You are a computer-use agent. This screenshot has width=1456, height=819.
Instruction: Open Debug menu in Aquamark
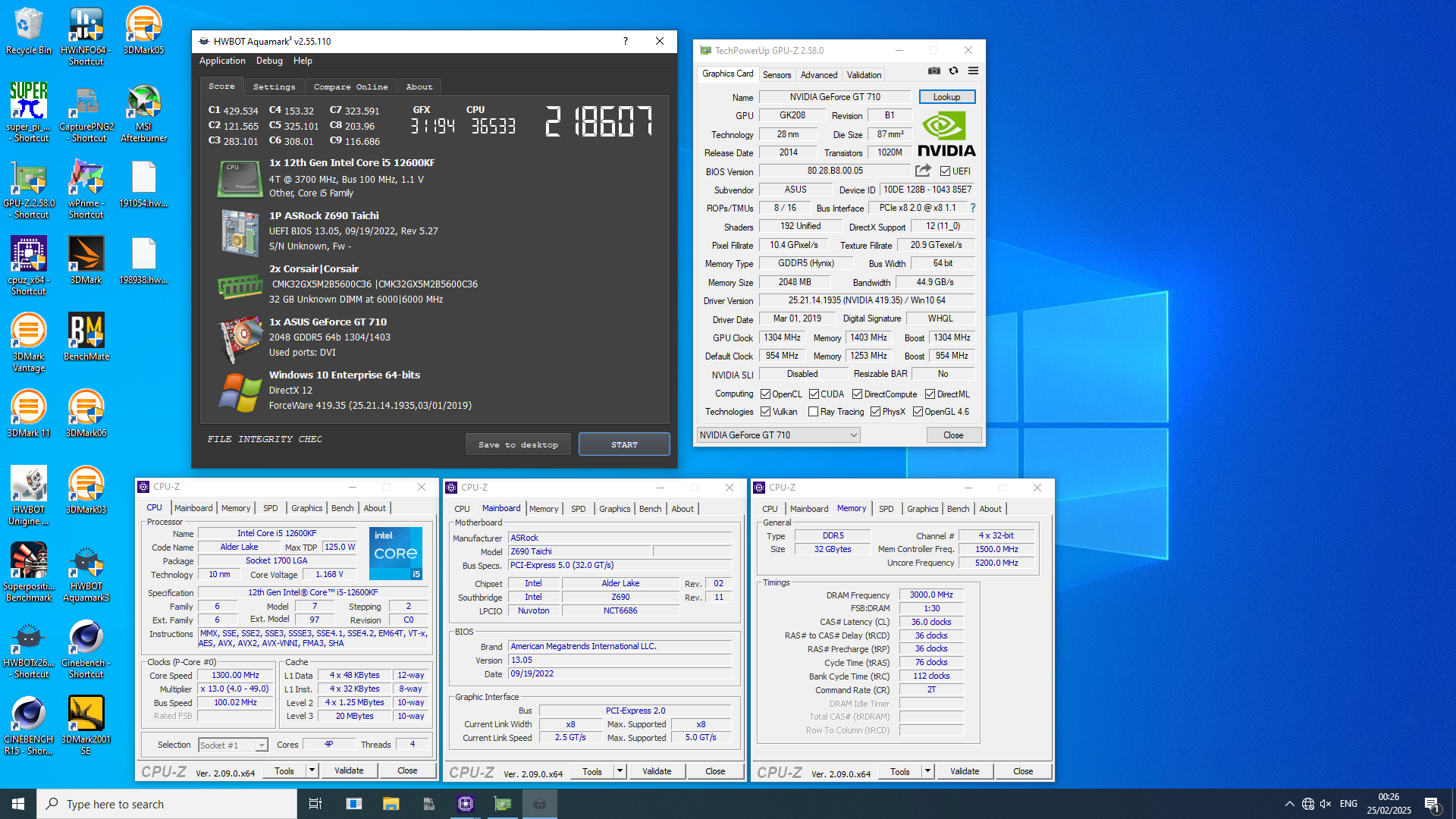269,61
